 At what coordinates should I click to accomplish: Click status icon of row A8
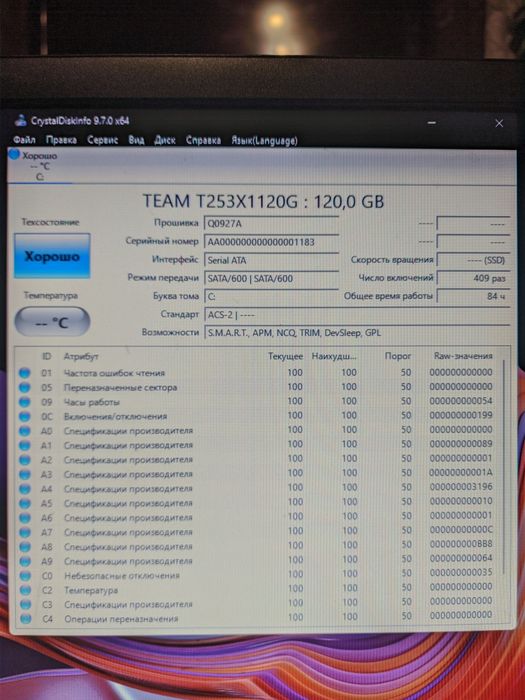(x=25, y=547)
